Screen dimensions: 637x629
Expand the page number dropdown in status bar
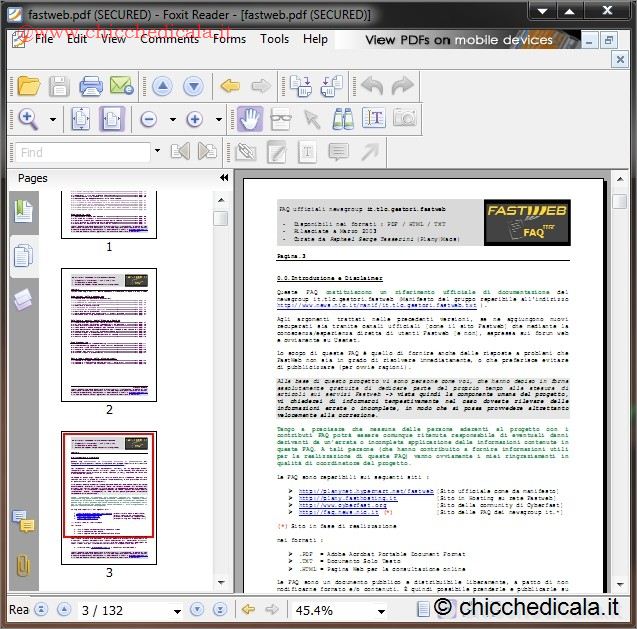pos(177,610)
